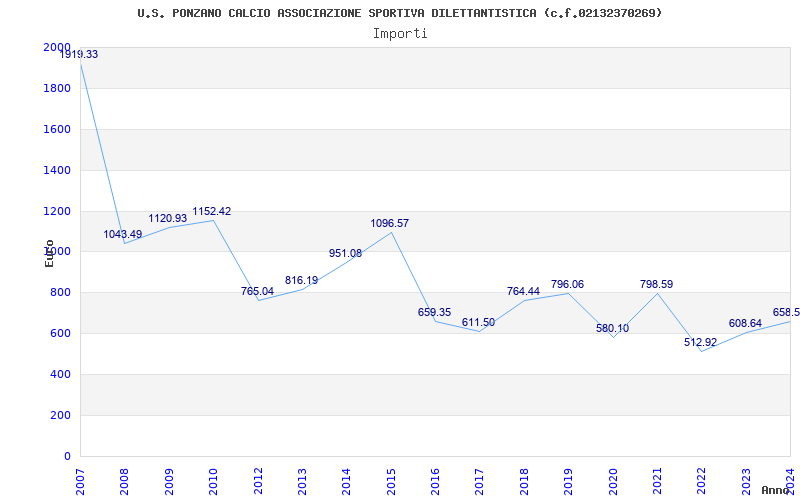The width and height of the screenshot is (800, 500).
Task: Click the 1200 y-axis tick label
Action: 57,211
